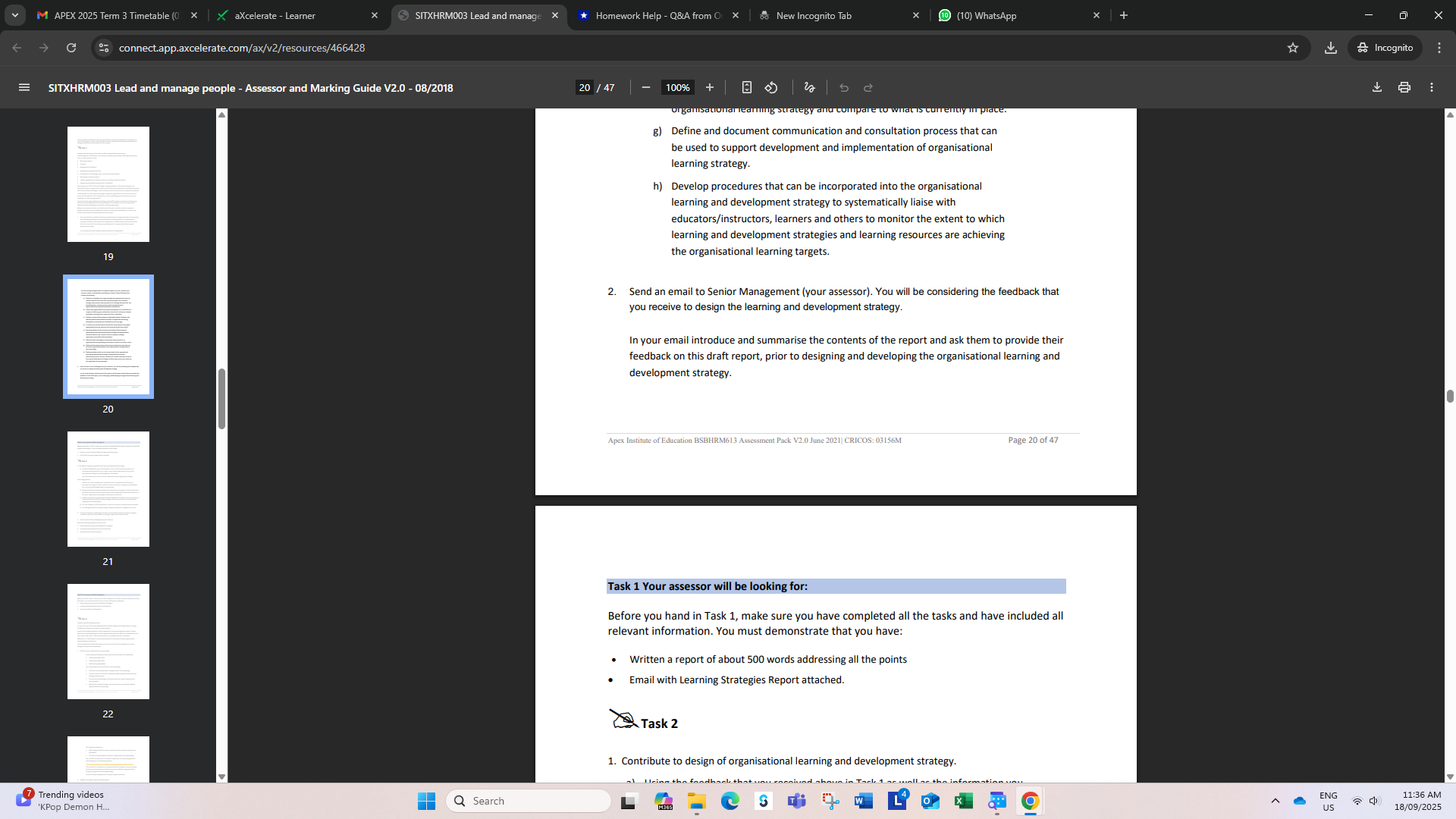1456x819 pixels.
Task: Rotate the PDF counterclockwise
Action: point(771,87)
